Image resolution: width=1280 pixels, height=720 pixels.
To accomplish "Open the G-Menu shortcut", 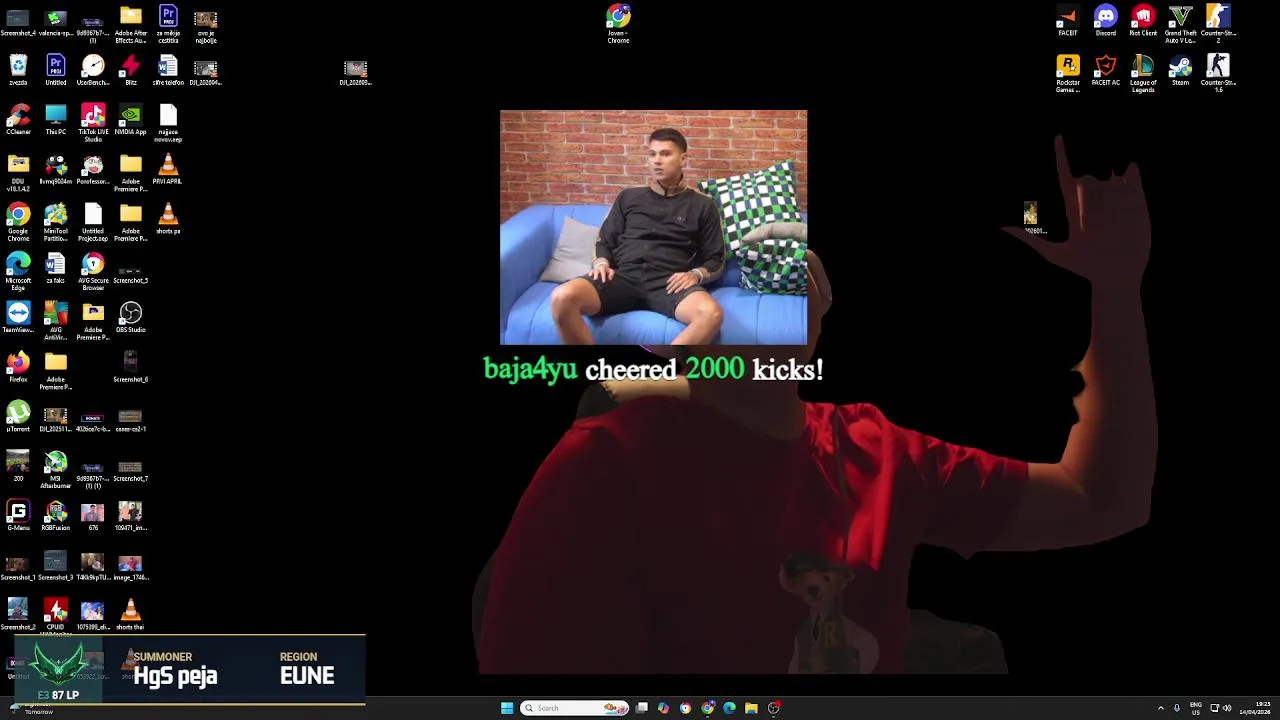I will pos(18,516).
